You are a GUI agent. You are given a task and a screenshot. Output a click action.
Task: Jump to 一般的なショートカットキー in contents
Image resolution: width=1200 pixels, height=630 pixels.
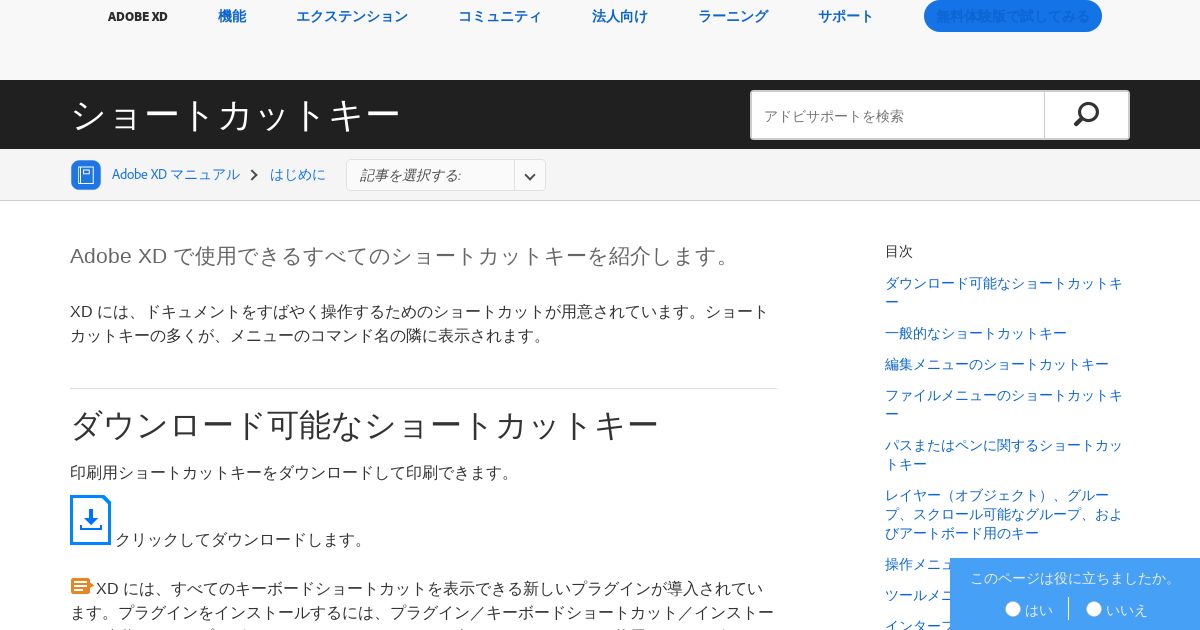tap(976, 333)
